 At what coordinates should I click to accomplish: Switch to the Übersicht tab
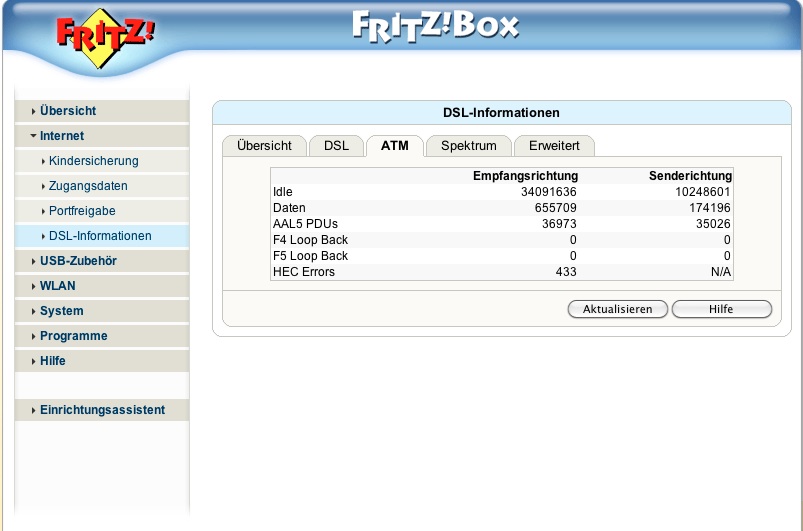264,146
